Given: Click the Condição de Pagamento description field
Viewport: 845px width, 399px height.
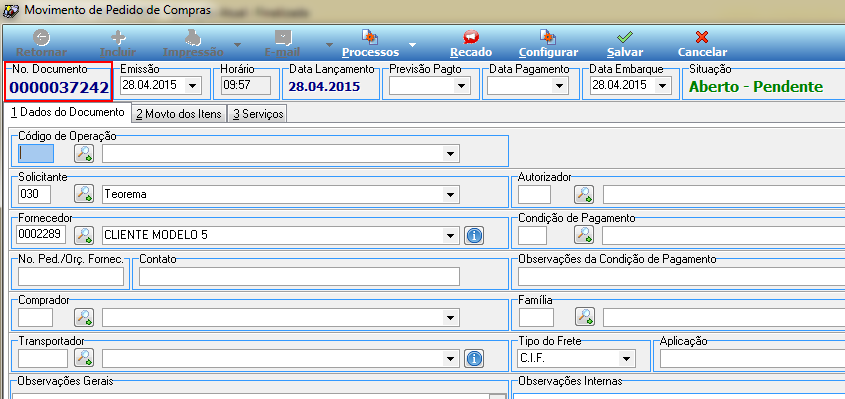Looking at the screenshot, I should pos(723,235).
